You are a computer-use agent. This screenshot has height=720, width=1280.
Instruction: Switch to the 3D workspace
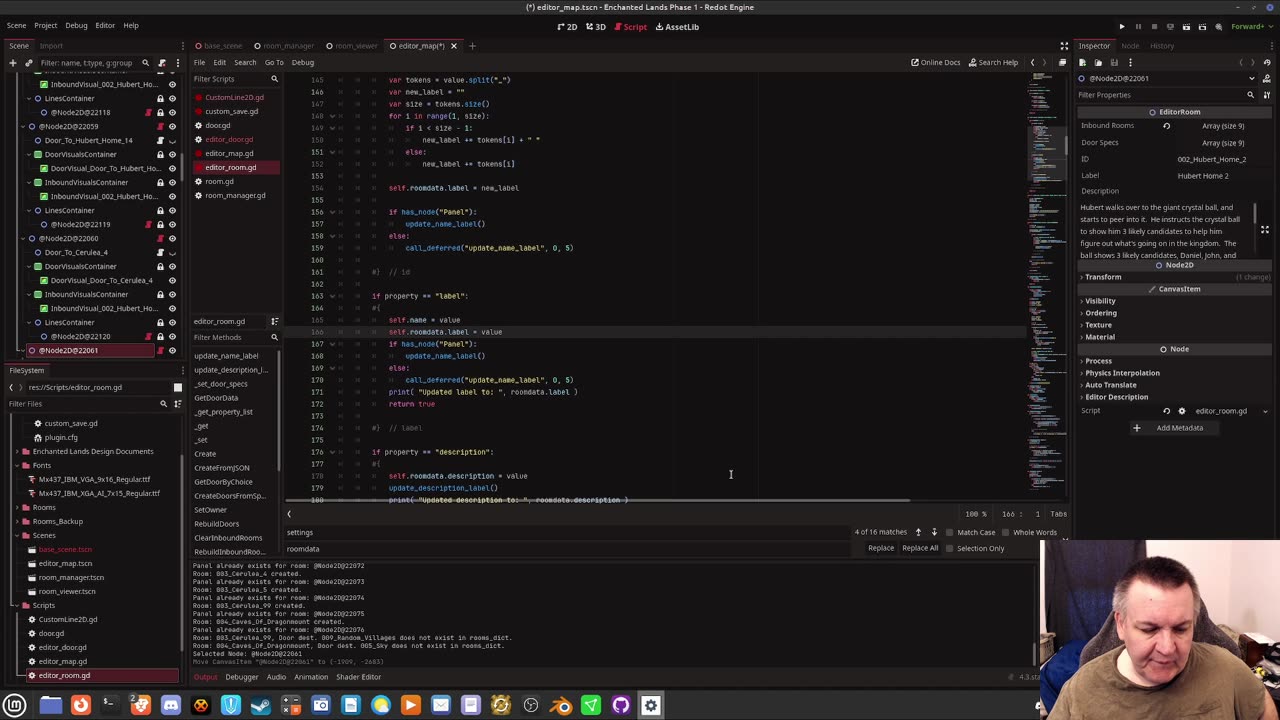(596, 27)
